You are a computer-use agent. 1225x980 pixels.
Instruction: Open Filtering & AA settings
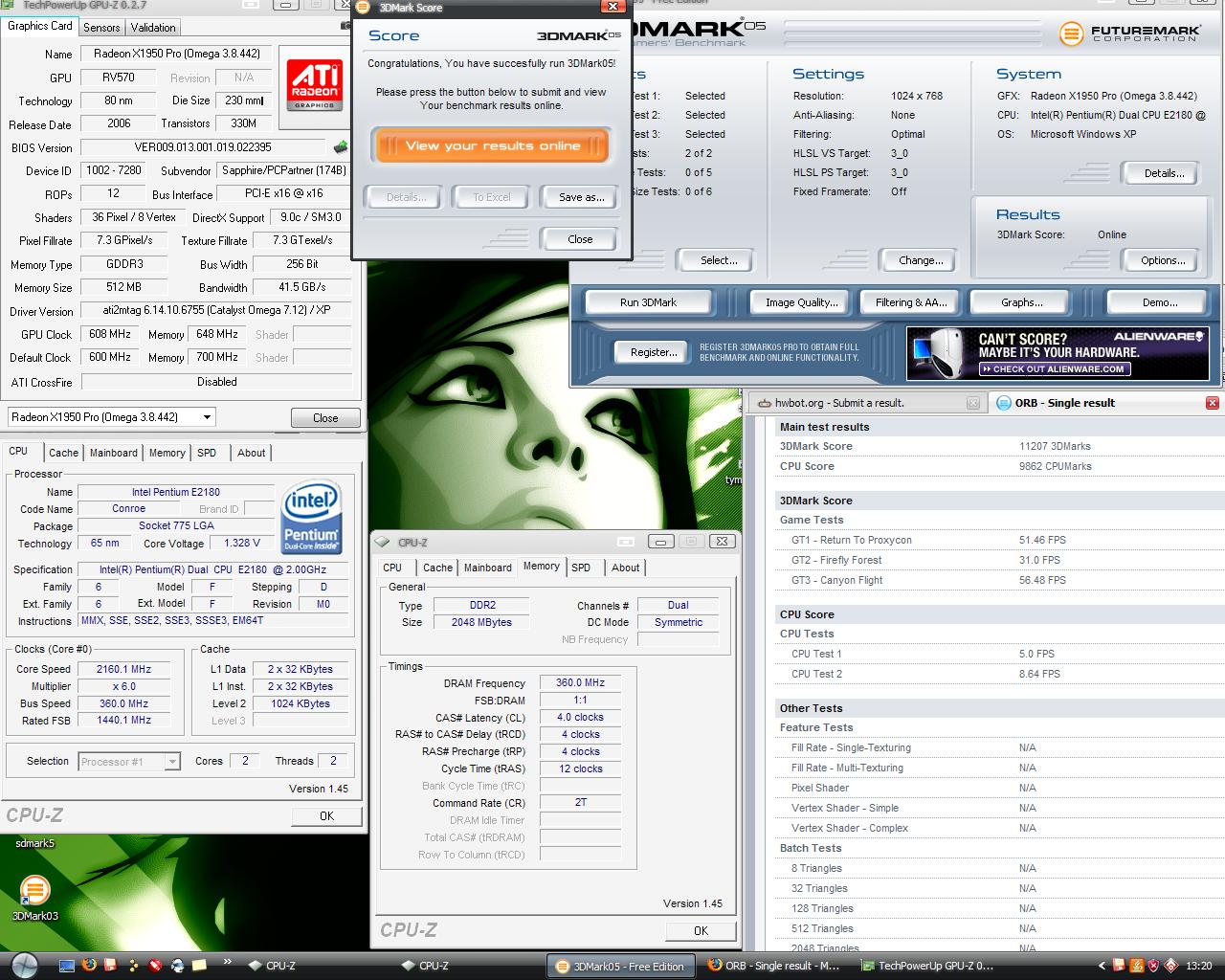(911, 302)
